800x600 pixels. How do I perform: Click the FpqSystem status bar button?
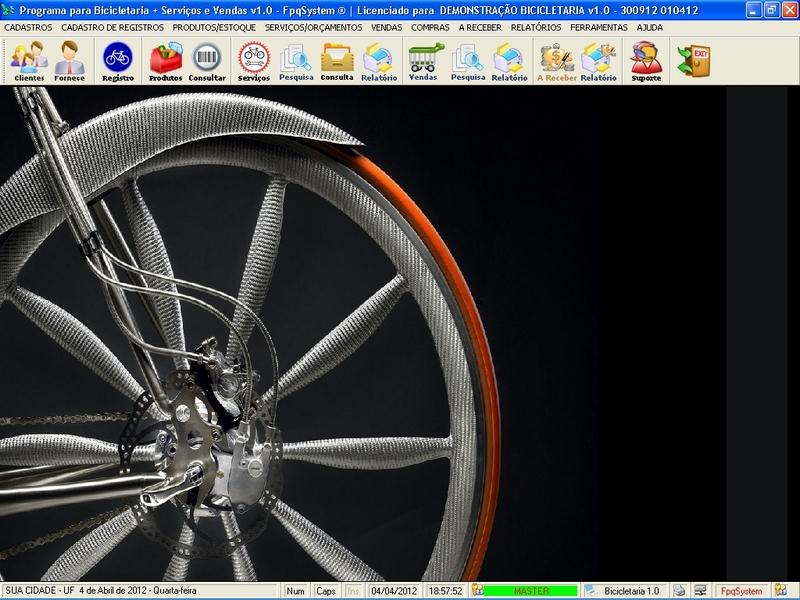coord(742,591)
